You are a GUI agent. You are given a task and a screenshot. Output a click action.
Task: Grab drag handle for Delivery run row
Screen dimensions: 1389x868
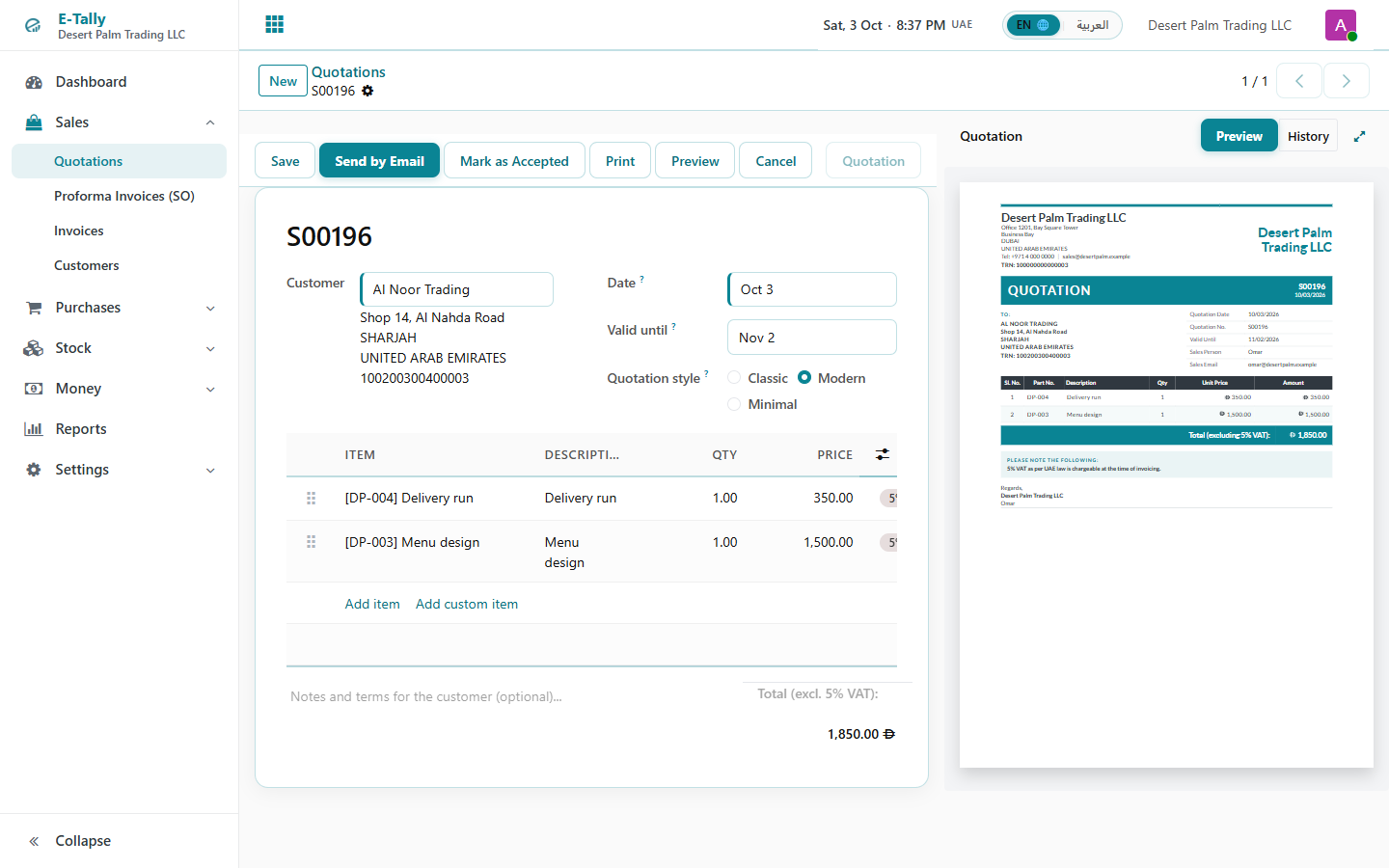(311, 498)
